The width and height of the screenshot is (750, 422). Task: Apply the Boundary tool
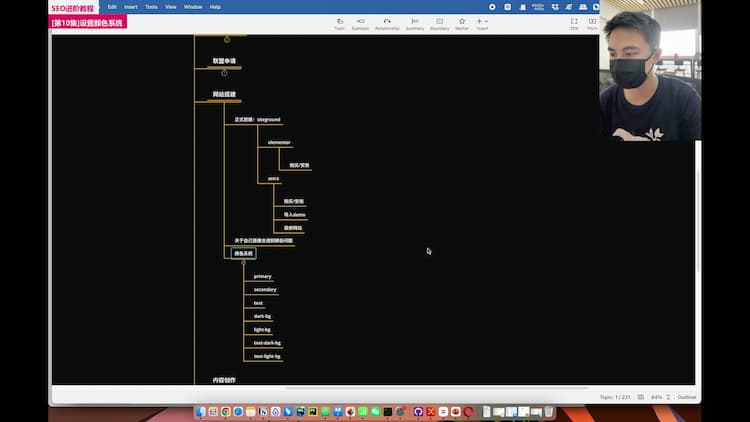pos(439,22)
